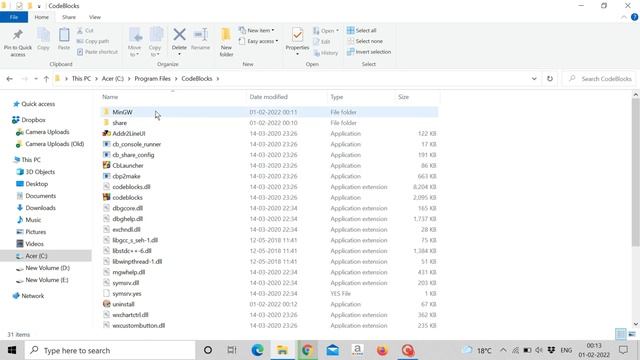Select symsrv.yes file
This screenshot has height=360, width=640.
click(269, 293)
